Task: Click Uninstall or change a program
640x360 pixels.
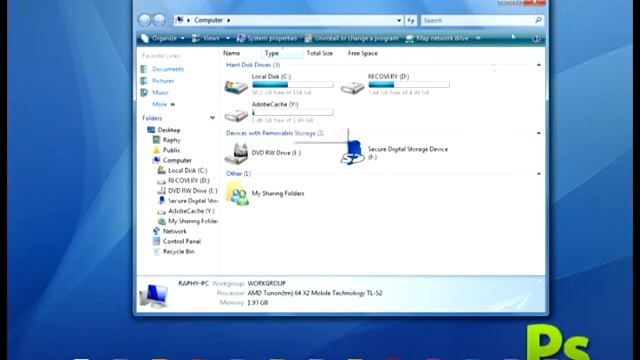Action: coord(351,38)
